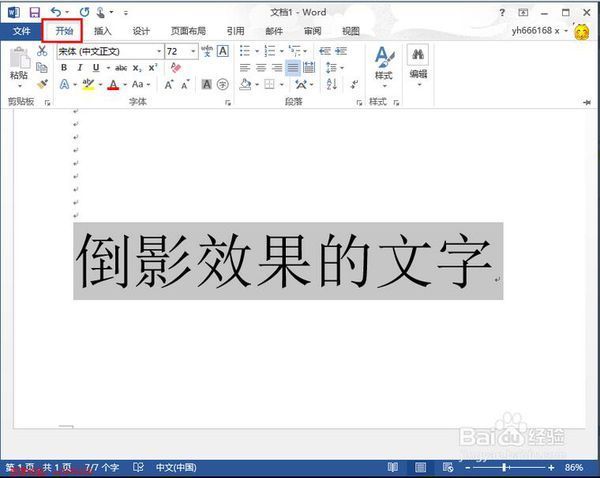
Task: Open Word Help question mark
Action: pyautogui.click(x=502, y=13)
